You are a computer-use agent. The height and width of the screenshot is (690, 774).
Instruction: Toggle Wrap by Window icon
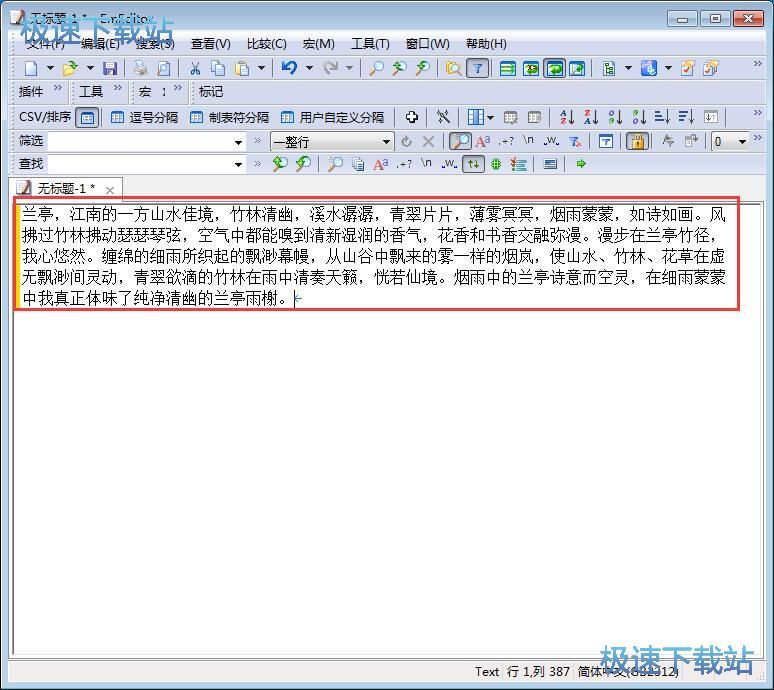click(554, 68)
